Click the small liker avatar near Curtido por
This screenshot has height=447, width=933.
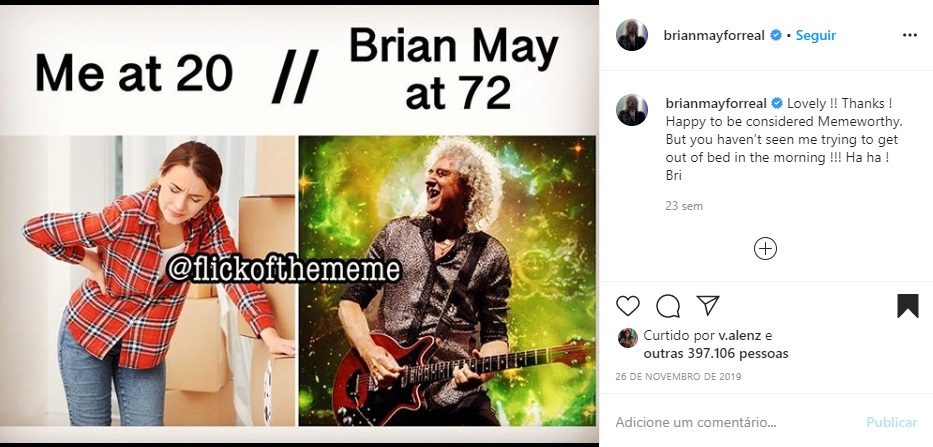(x=628, y=337)
